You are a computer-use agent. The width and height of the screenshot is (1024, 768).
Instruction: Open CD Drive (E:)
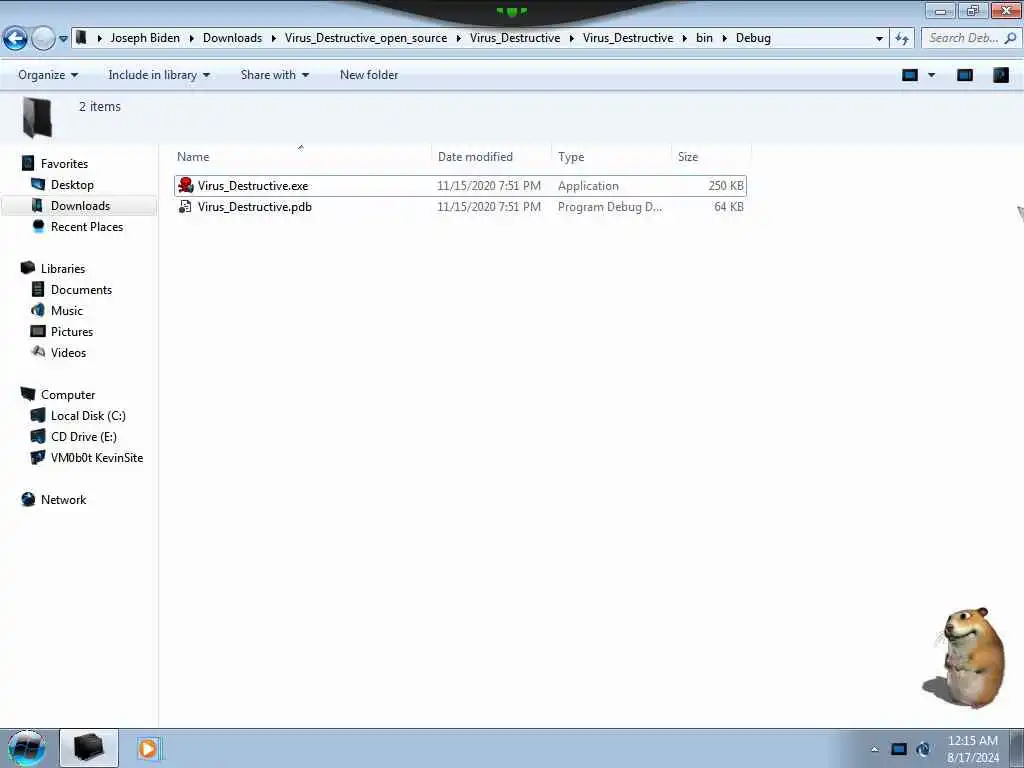point(84,436)
